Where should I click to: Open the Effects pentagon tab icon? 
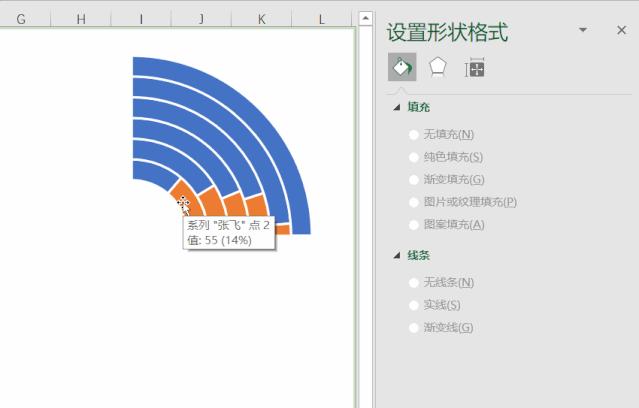pyautogui.click(x=438, y=67)
